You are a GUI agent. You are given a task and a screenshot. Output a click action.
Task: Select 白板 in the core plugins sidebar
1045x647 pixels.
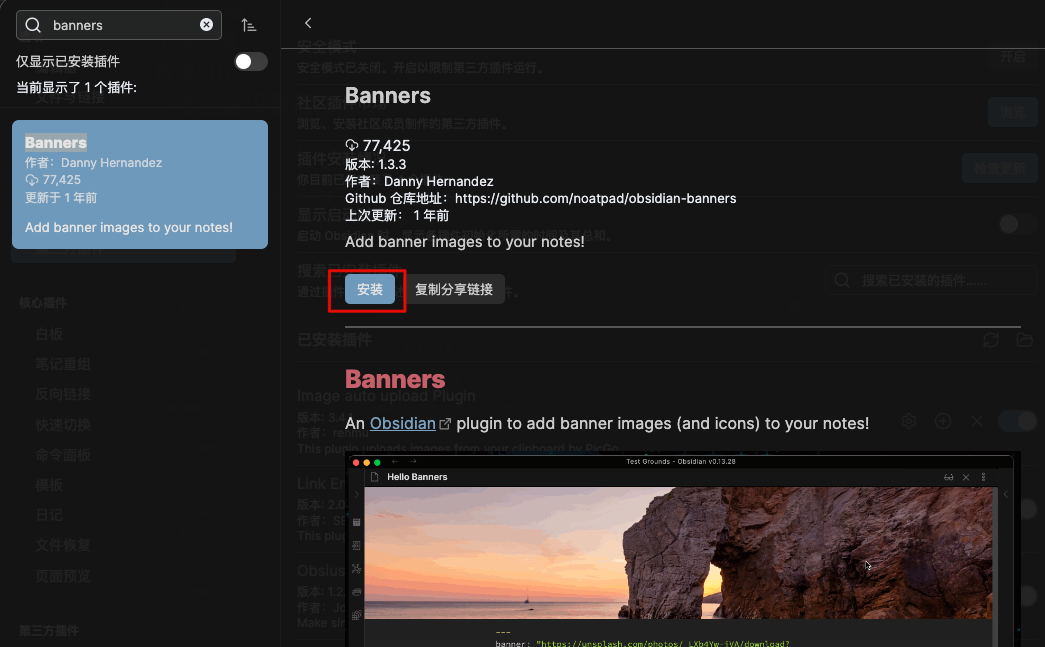coord(49,334)
